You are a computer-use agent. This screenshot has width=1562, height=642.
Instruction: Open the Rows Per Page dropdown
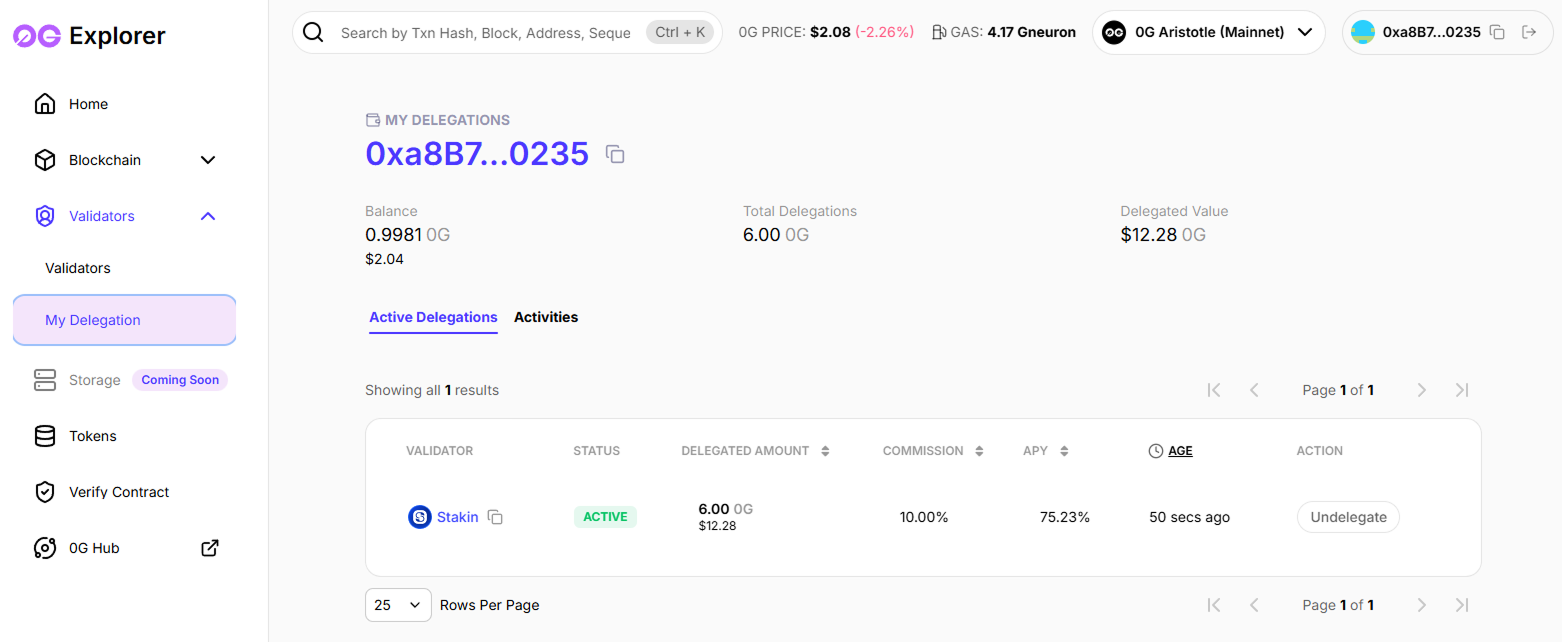pos(398,605)
